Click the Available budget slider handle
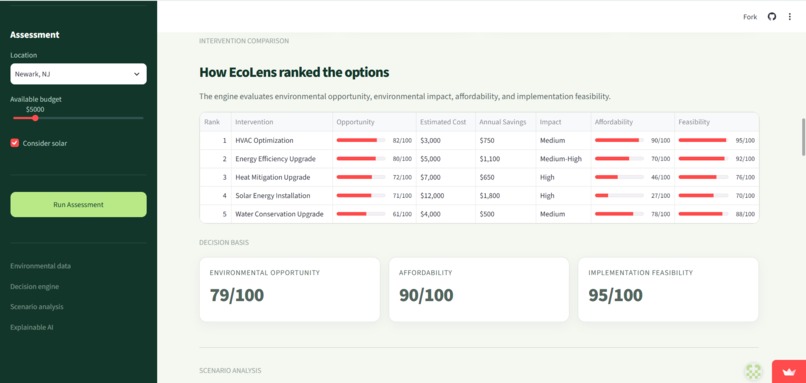This screenshot has height=383, width=806. (35, 118)
